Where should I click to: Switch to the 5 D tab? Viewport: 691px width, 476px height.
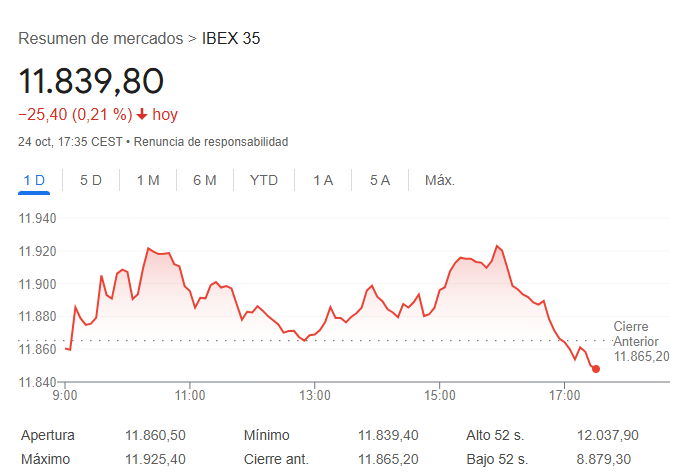pos(91,180)
